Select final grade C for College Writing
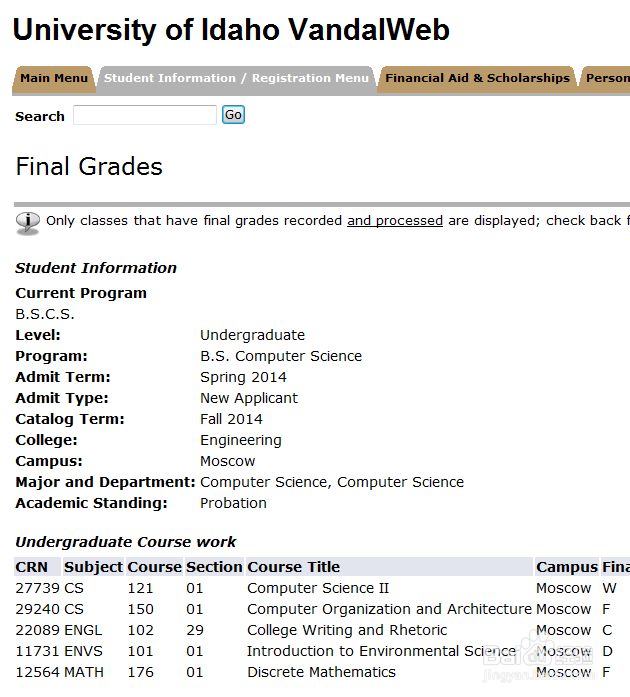The height and width of the screenshot is (697, 630). click(x=607, y=630)
